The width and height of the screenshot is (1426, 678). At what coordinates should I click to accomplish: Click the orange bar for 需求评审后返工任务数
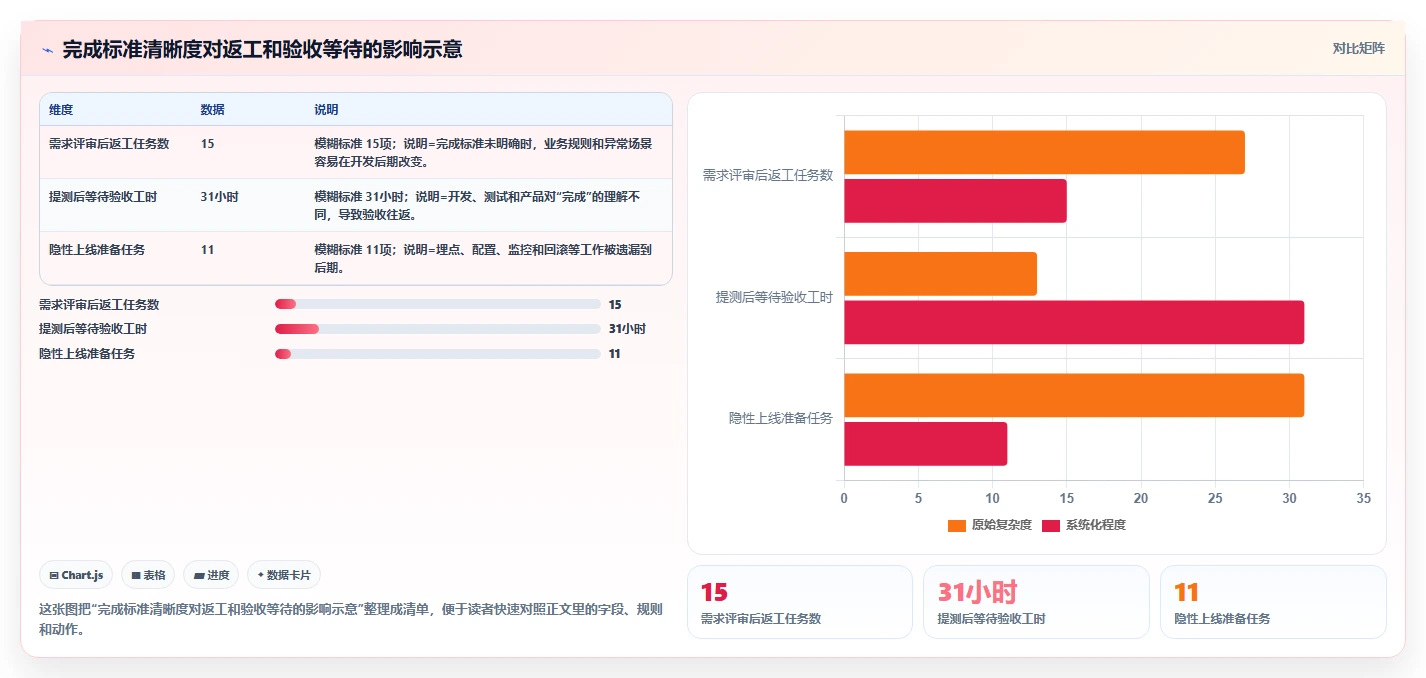pos(1044,152)
